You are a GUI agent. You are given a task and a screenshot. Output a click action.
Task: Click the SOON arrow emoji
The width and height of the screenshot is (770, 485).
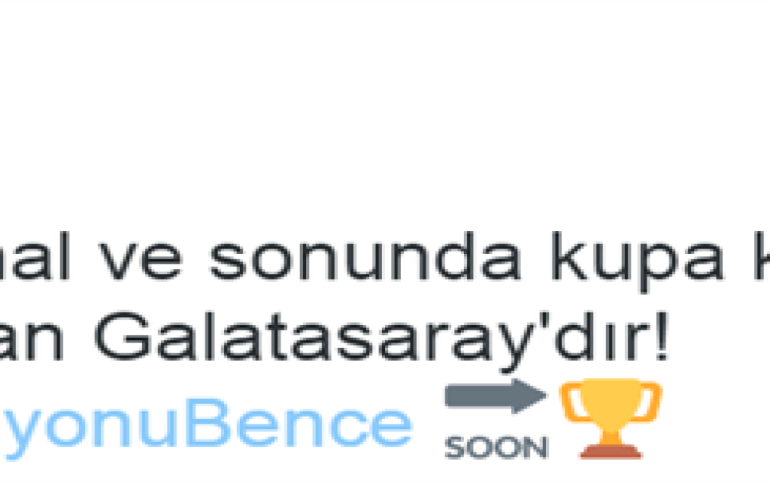coord(496,419)
